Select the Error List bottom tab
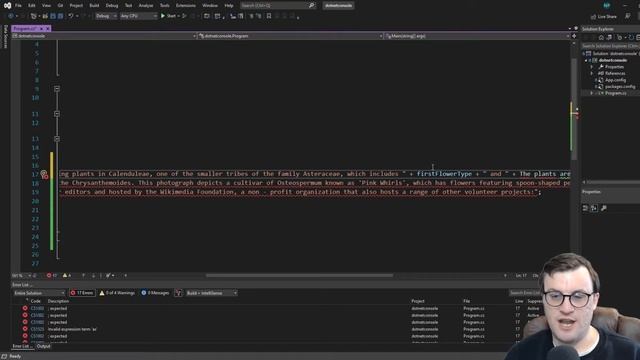Viewport: 640px width, 360px height. tap(22, 346)
